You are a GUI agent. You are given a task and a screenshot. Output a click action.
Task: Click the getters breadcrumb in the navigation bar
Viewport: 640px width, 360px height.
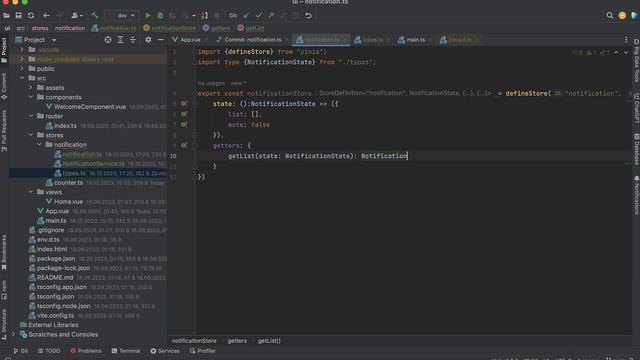(x=216, y=28)
